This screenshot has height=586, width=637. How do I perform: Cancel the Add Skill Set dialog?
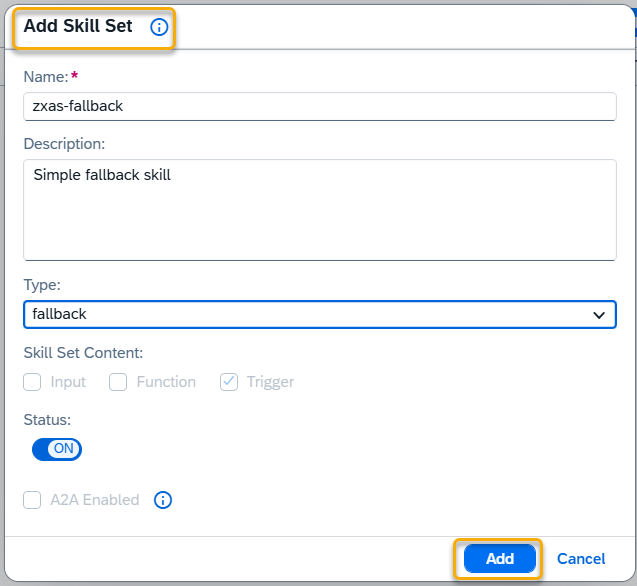click(x=581, y=559)
